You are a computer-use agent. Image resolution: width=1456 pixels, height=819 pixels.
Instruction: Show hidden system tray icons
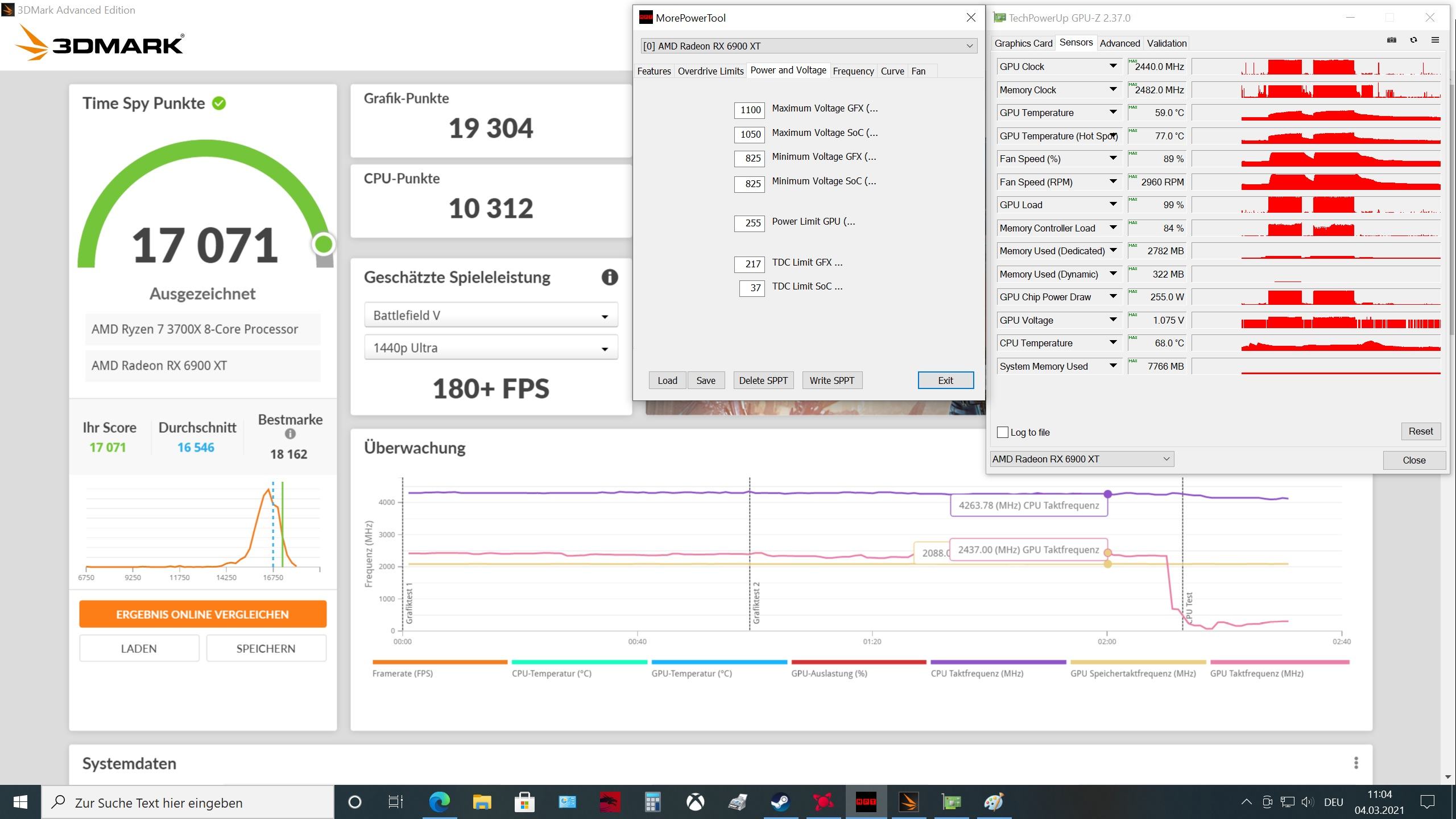1246,802
